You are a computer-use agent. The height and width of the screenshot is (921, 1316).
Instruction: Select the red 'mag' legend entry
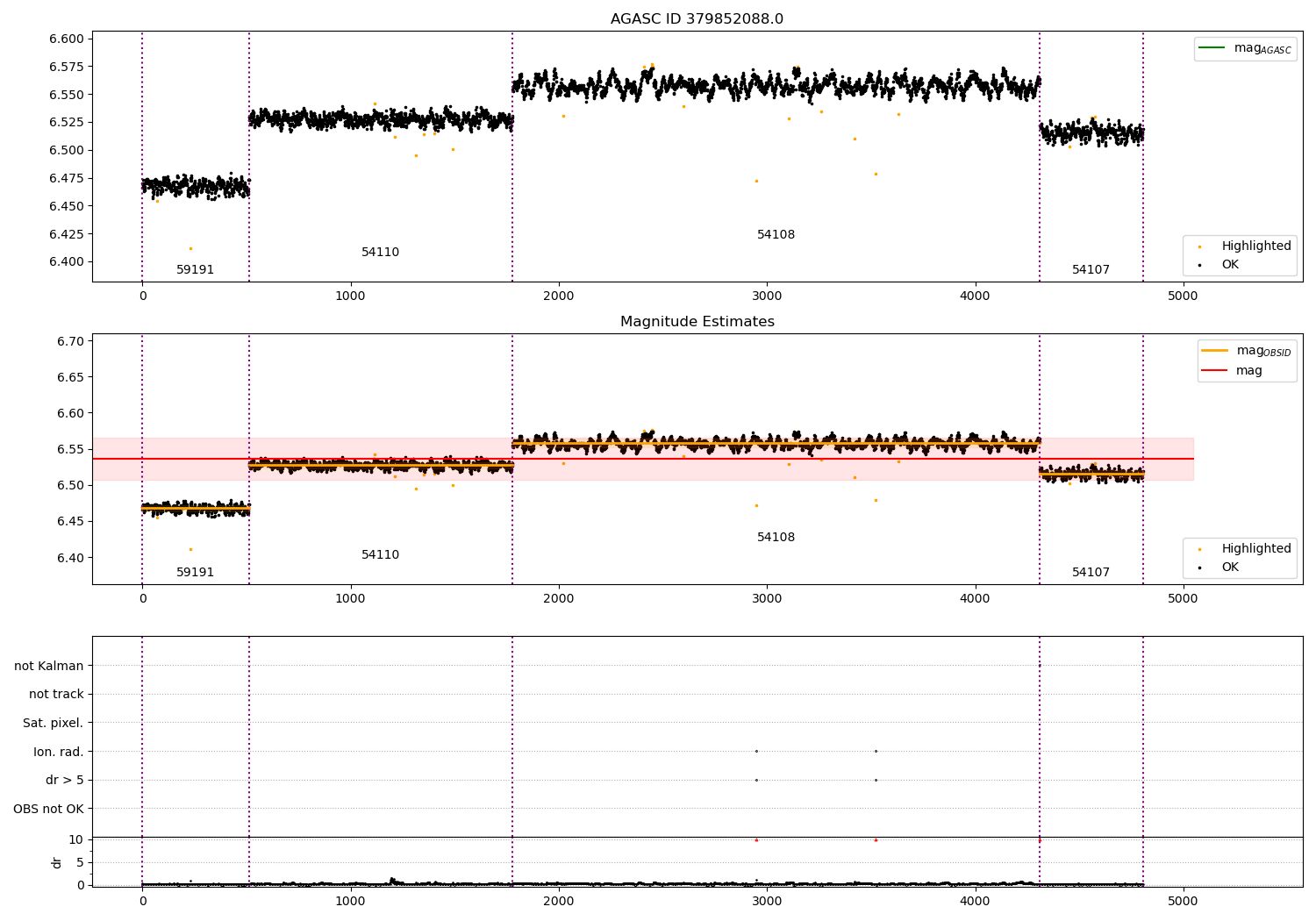(1232, 370)
